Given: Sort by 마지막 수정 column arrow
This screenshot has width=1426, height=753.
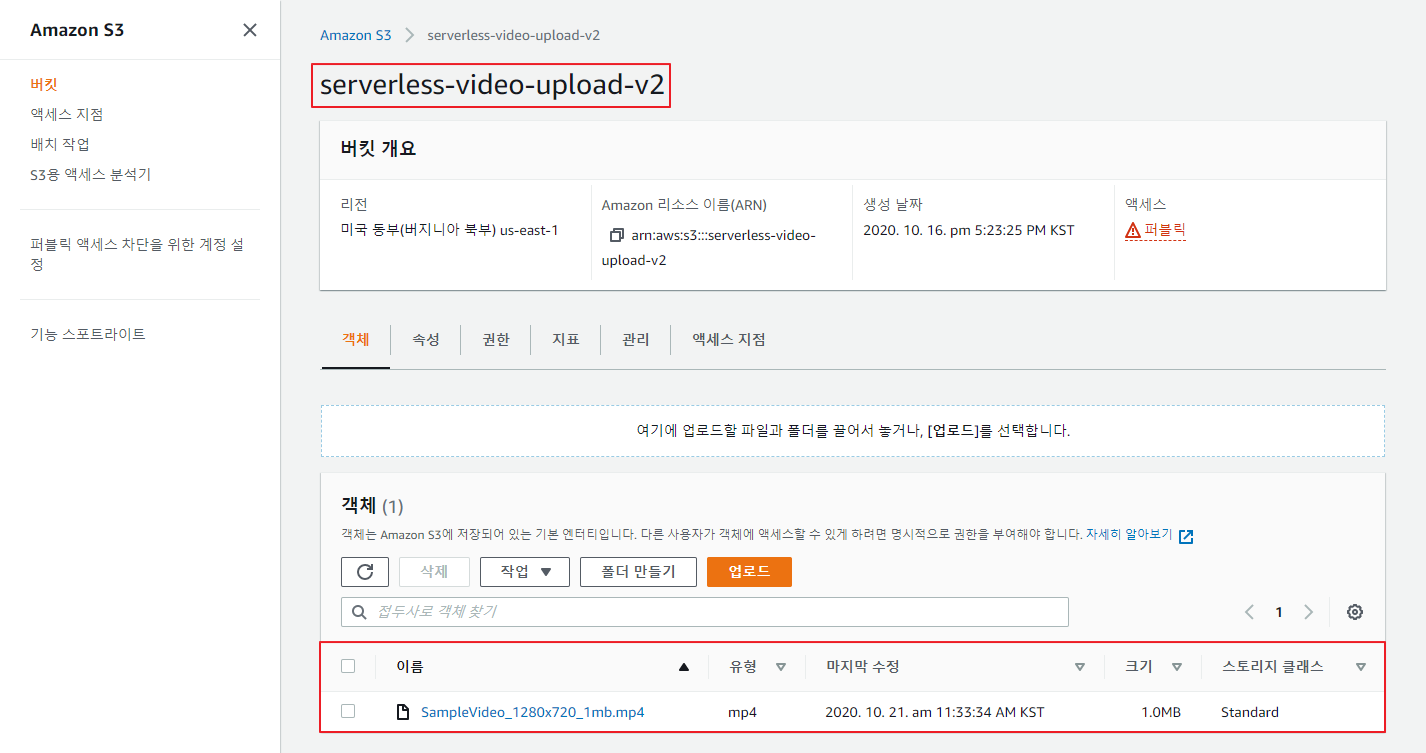Looking at the screenshot, I should click(1080, 667).
